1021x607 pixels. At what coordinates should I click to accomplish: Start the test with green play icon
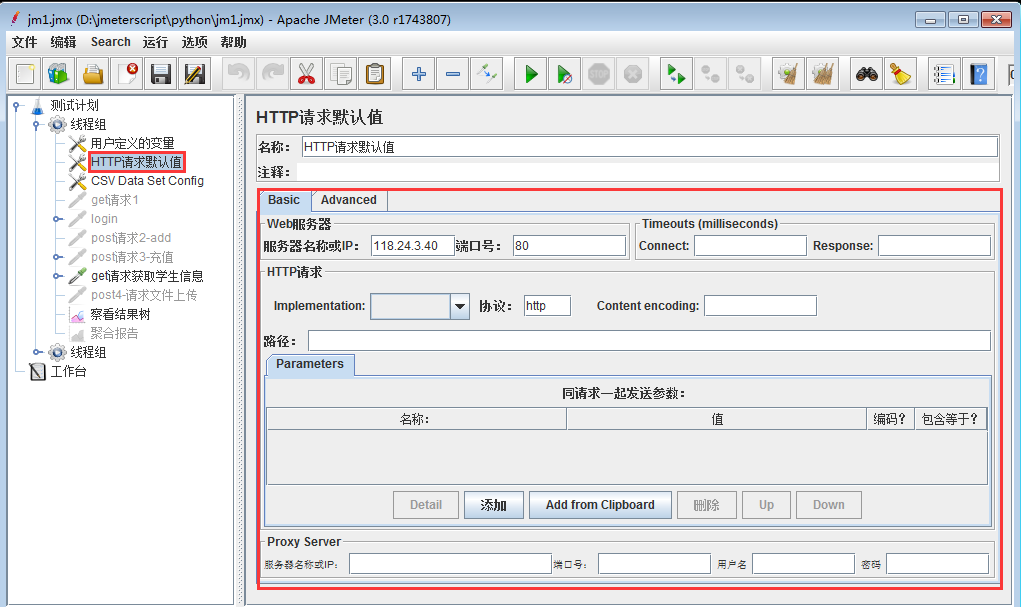[531, 74]
